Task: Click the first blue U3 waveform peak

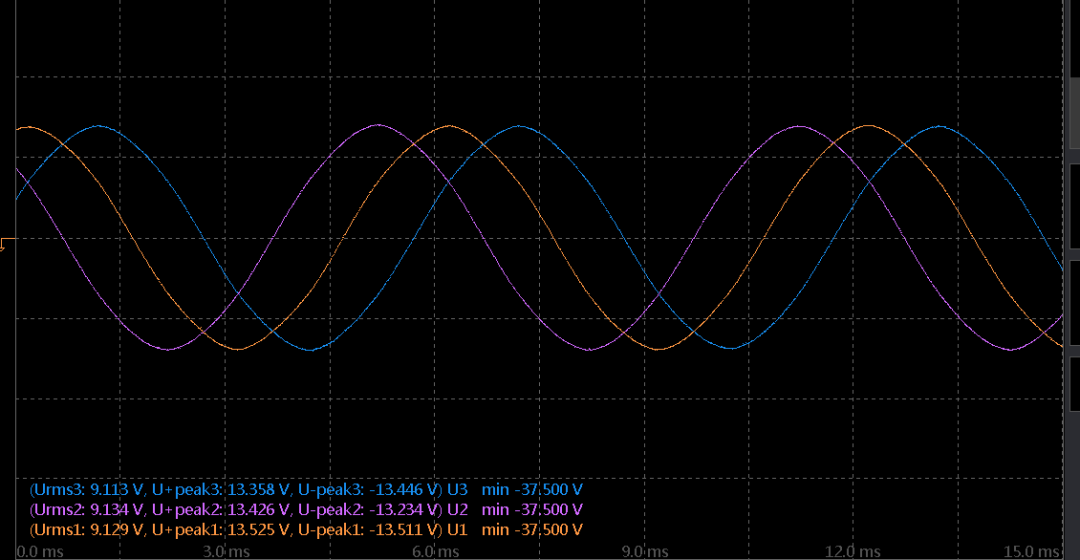Action: [98, 126]
